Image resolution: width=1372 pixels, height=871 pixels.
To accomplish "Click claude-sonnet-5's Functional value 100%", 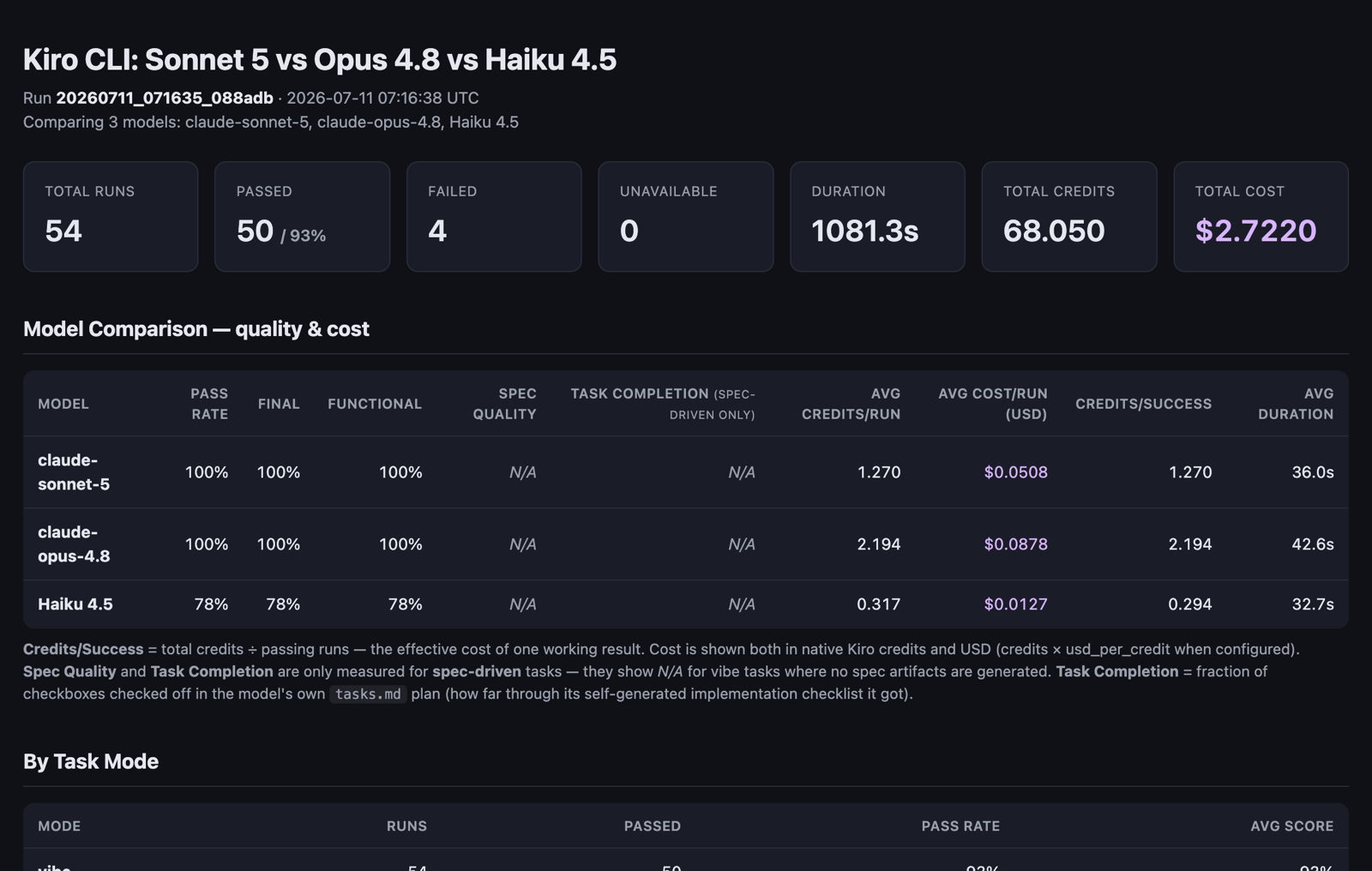I will pyautogui.click(x=400, y=472).
